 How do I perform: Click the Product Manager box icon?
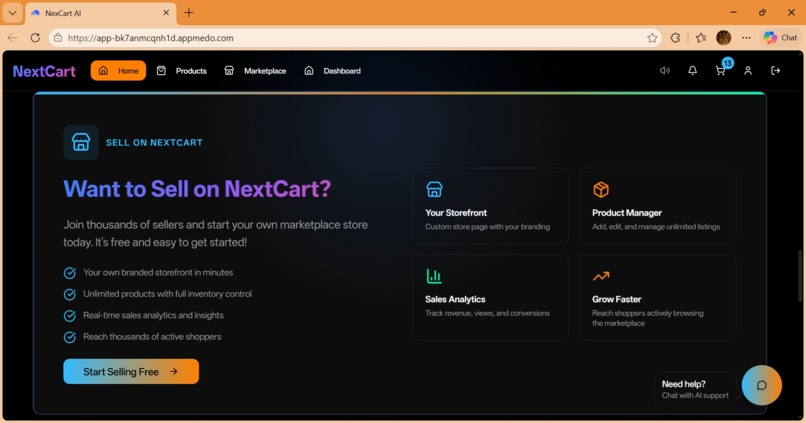tap(601, 190)
